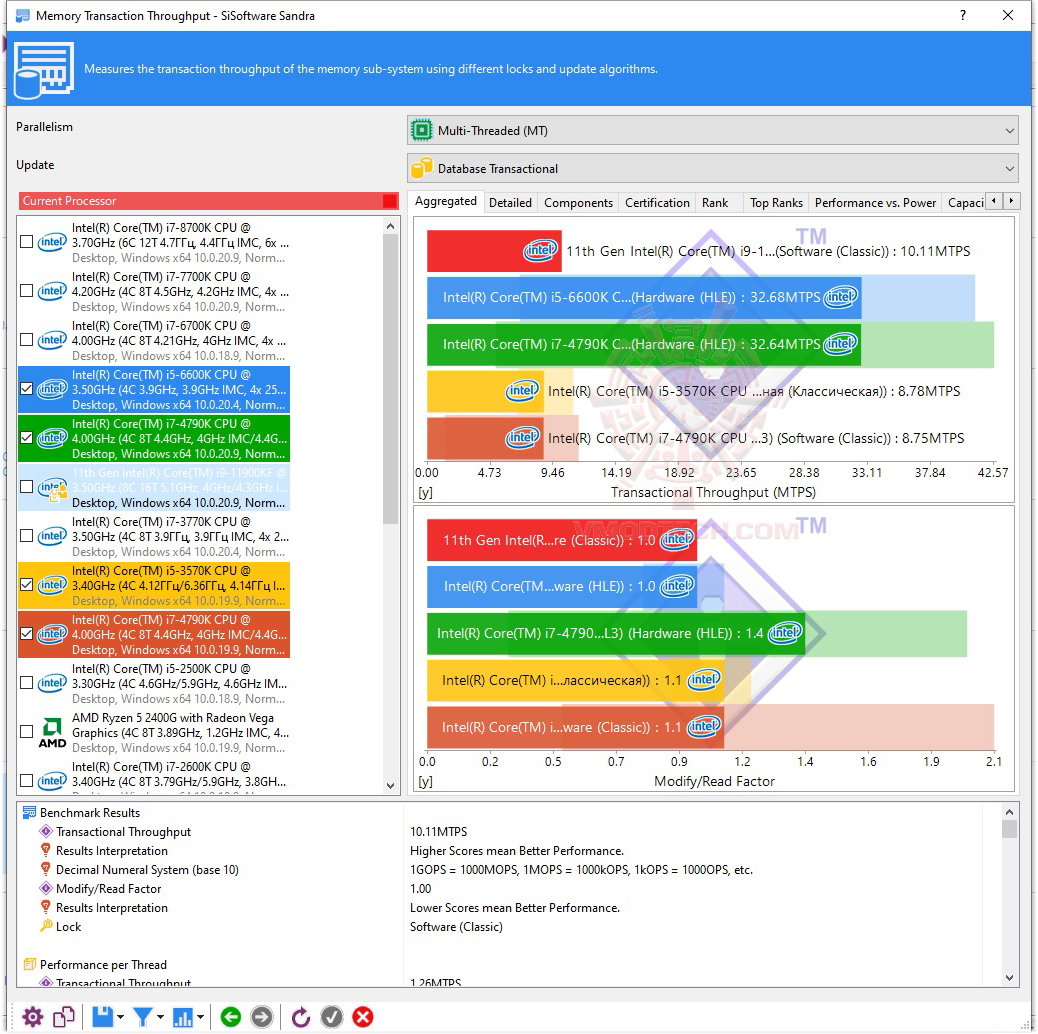The width and height of the screenshot is (1038, 1034).
Task: Click the bar chart icon
Action: coord(183,1017)
